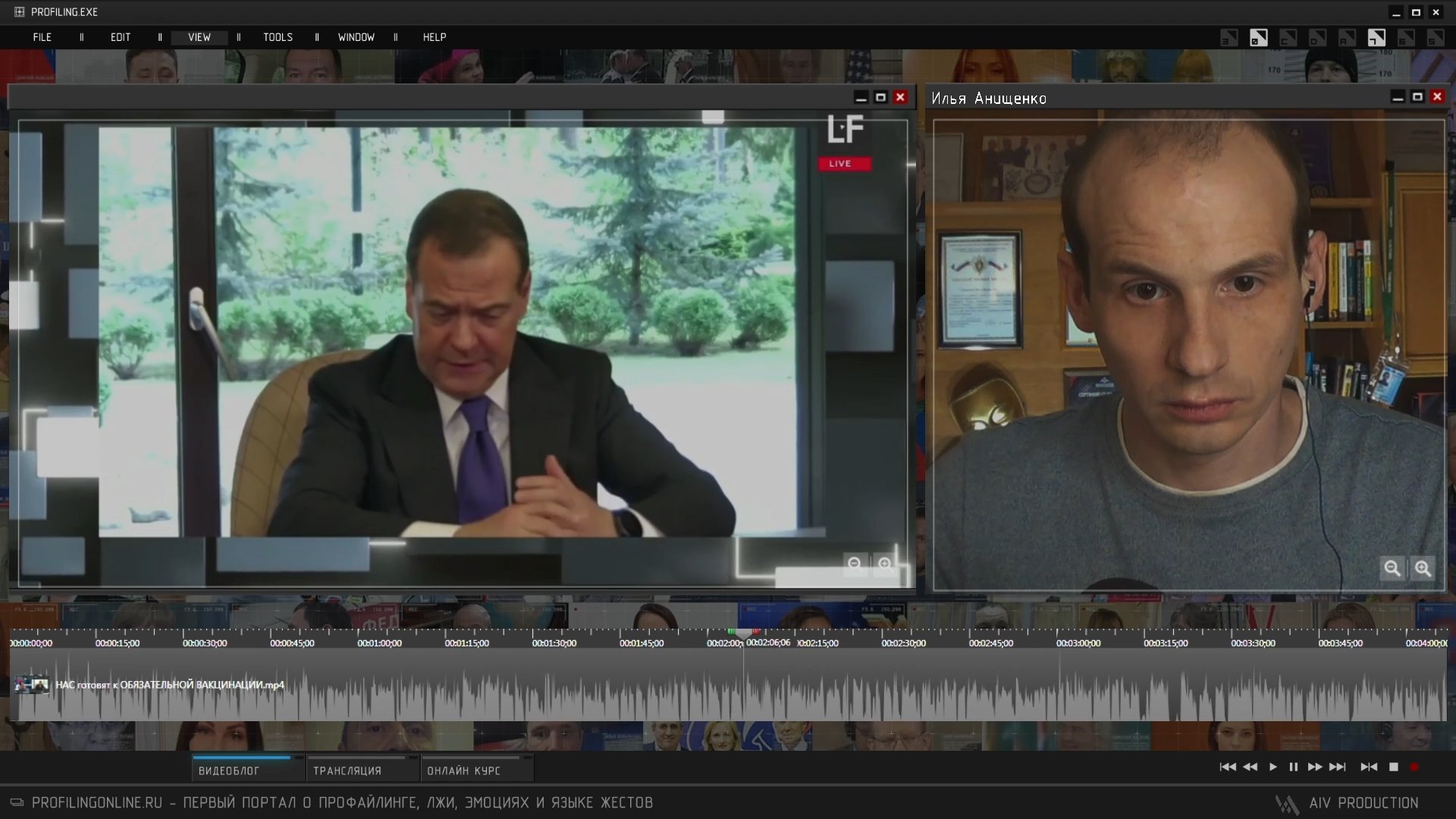
Task: Toggle the top-right toolbar square labeled A
Action: [x=1347, y=38]
